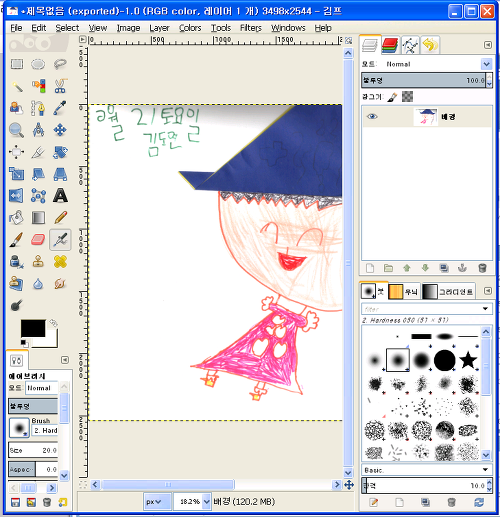Select the Text tool

pos(60,196)
